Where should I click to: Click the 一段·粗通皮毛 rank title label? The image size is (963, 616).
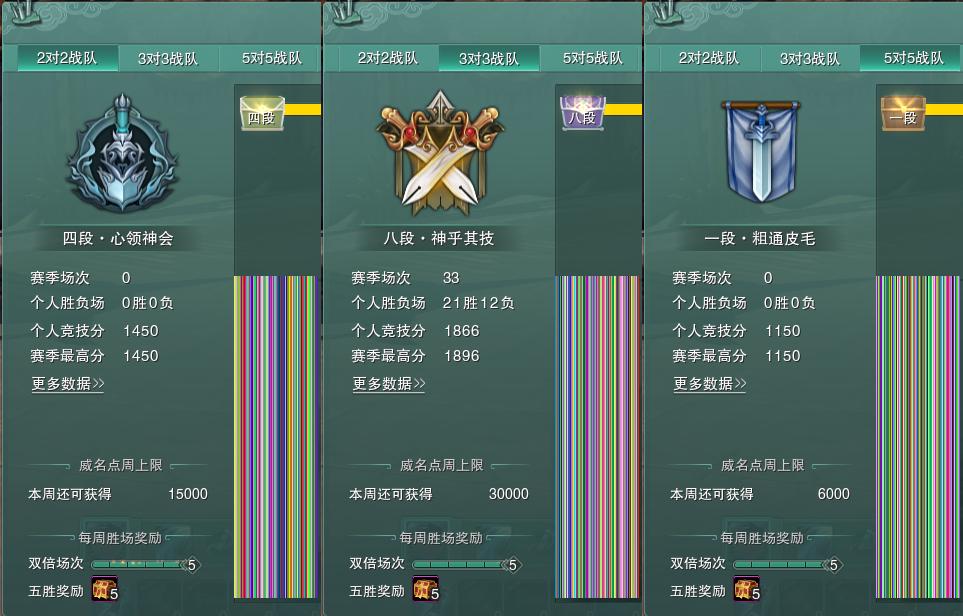click(x=760, y=238)
